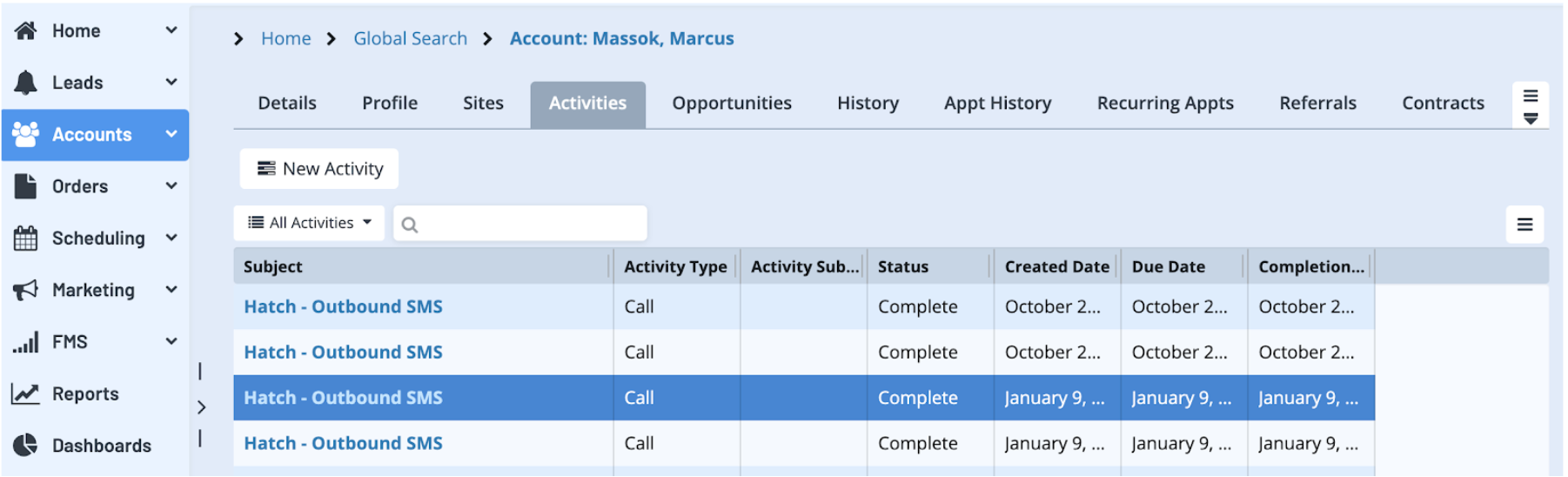Click the Scheduling calendar icon
Image resolution: width=1568 pixels, height=477 pixels.
tap(26, 238)
